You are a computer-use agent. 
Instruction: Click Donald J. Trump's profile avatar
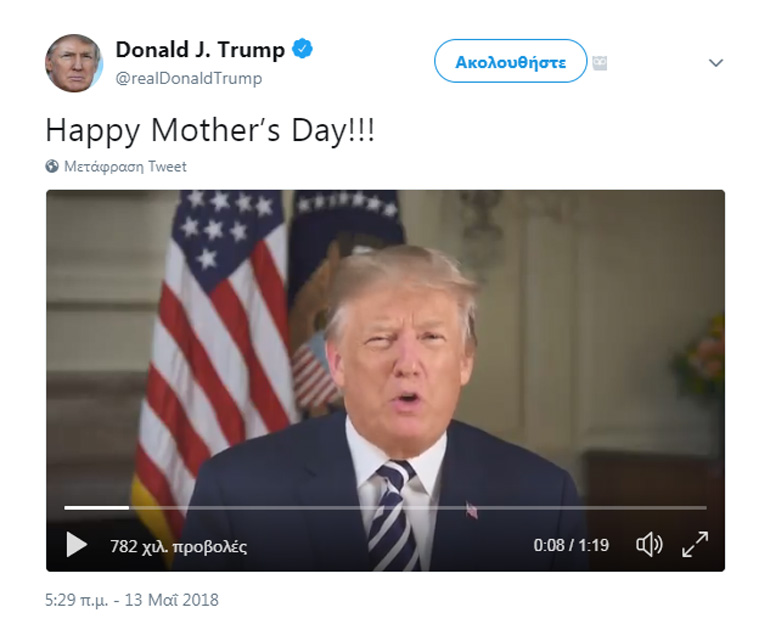73,63
